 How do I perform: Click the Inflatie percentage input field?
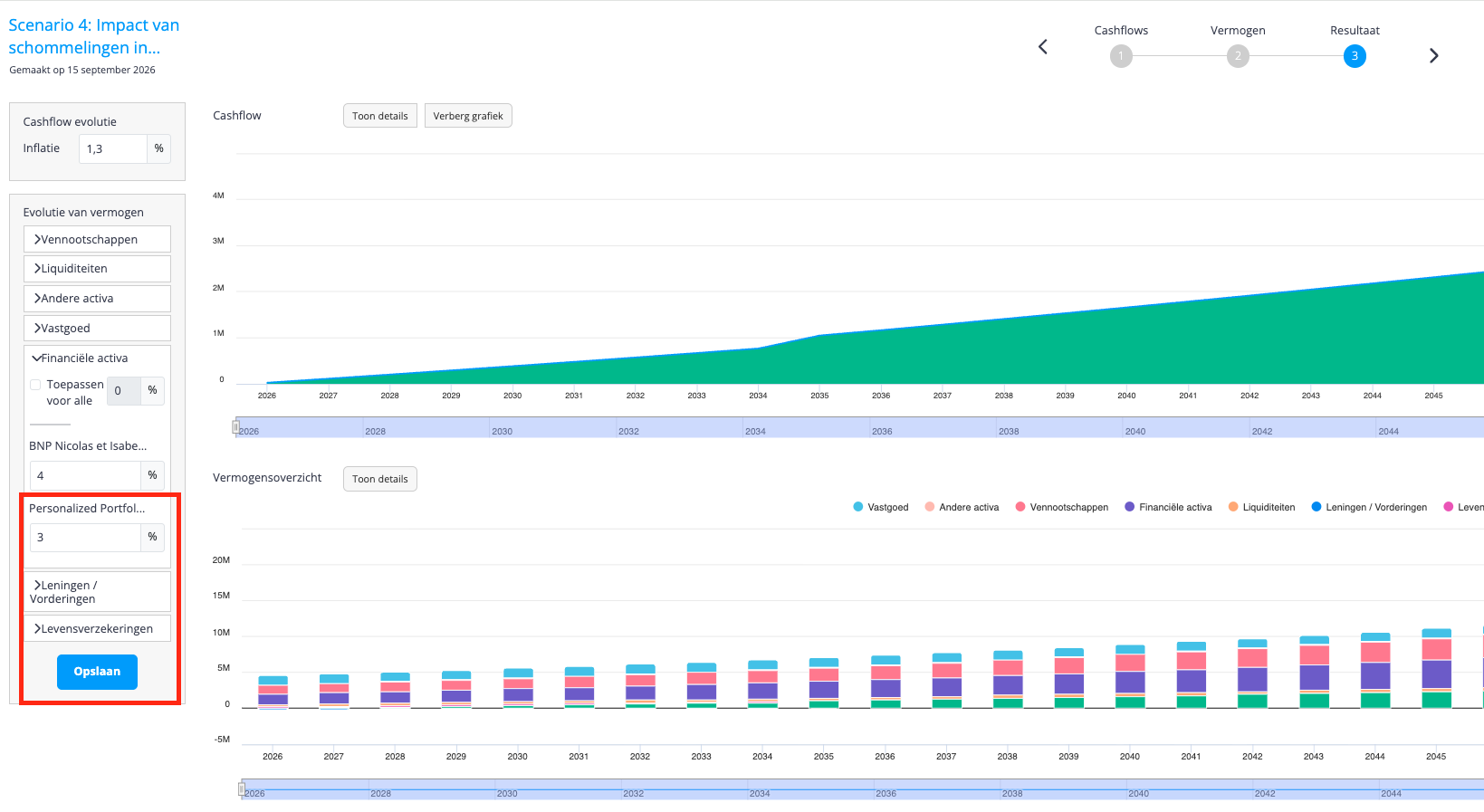[x=113, y=148]
